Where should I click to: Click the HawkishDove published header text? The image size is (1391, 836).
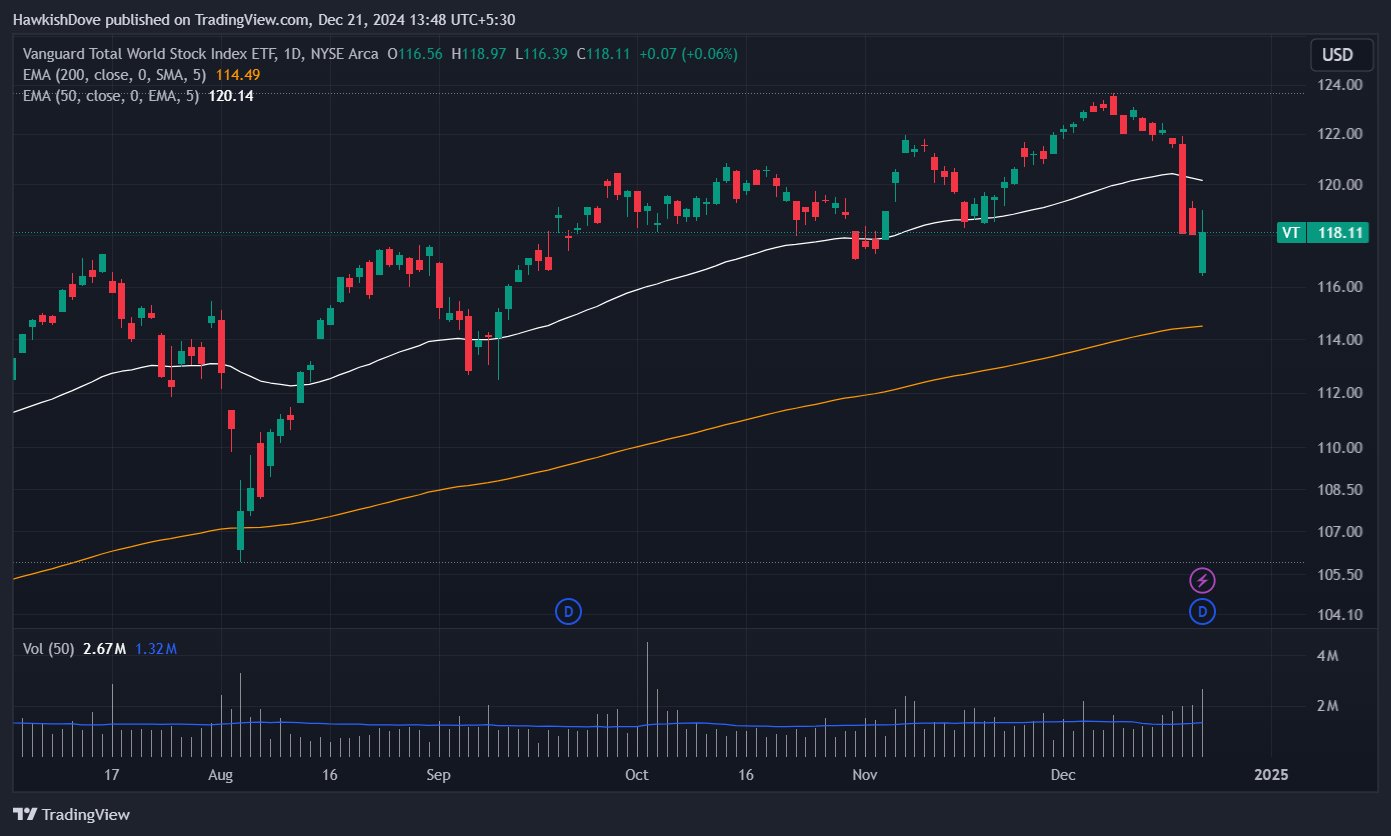point(265,19)
